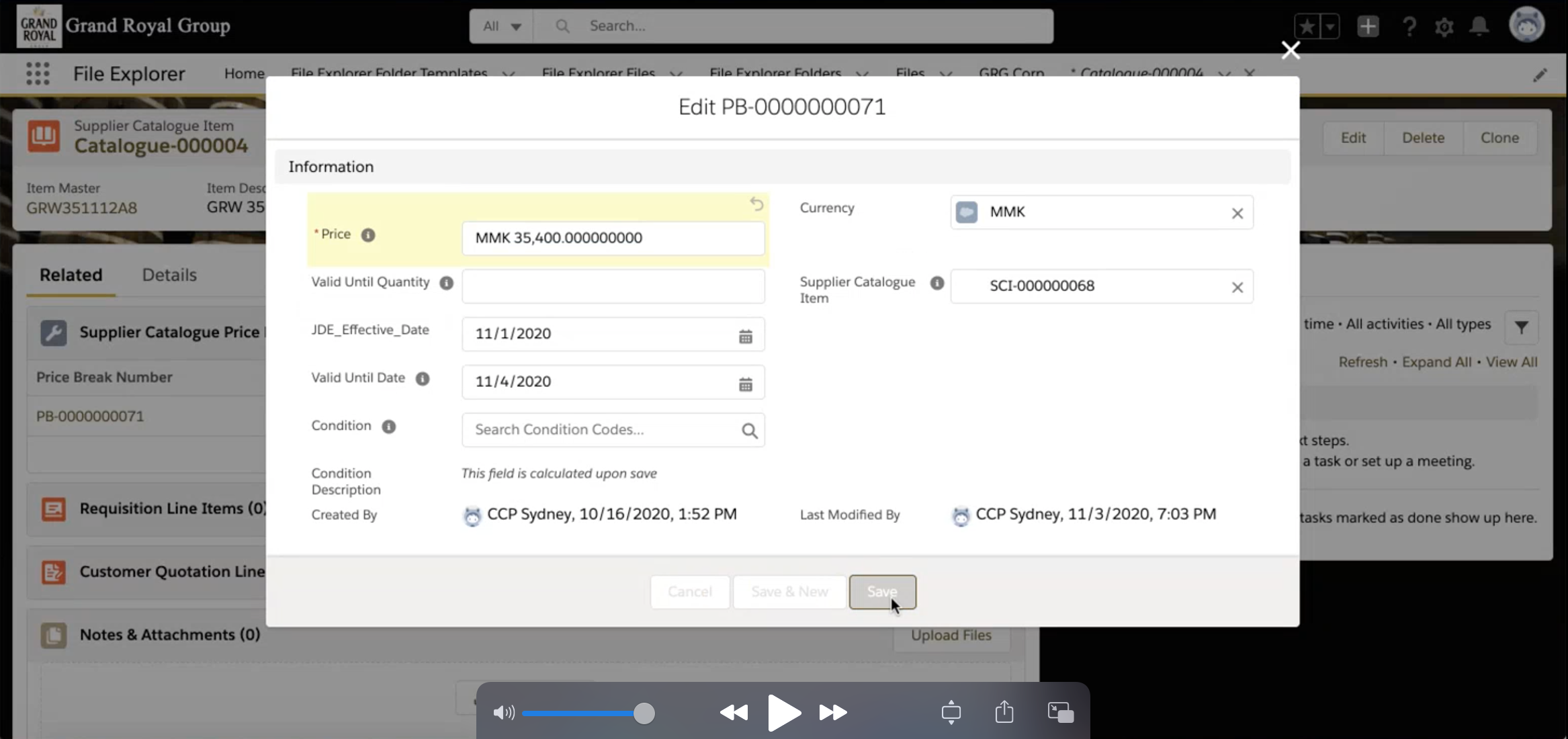
Task: Open the All search scope dropdown
Action: [x=502, y=26]
